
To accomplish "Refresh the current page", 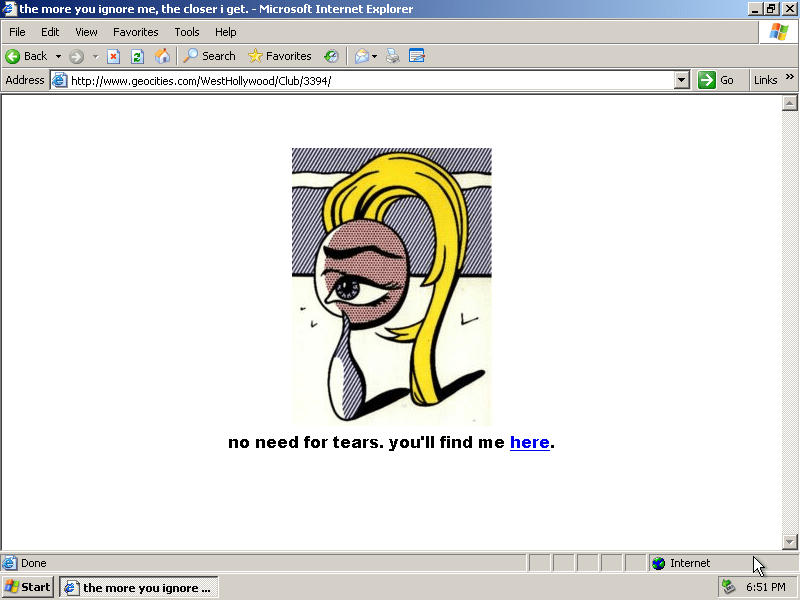I will tap(138, 56).
